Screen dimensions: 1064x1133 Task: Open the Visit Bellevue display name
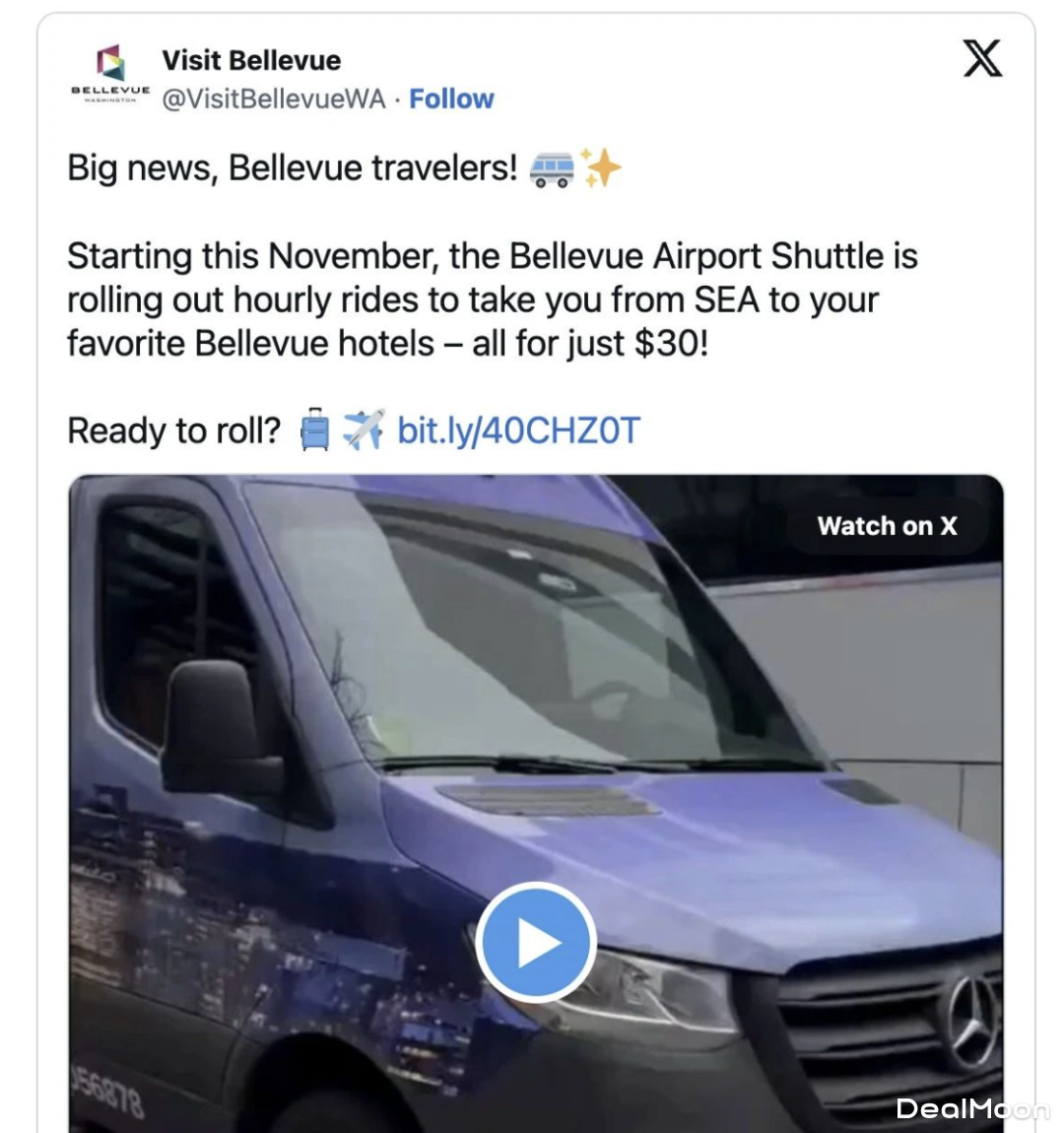[251, 61]
